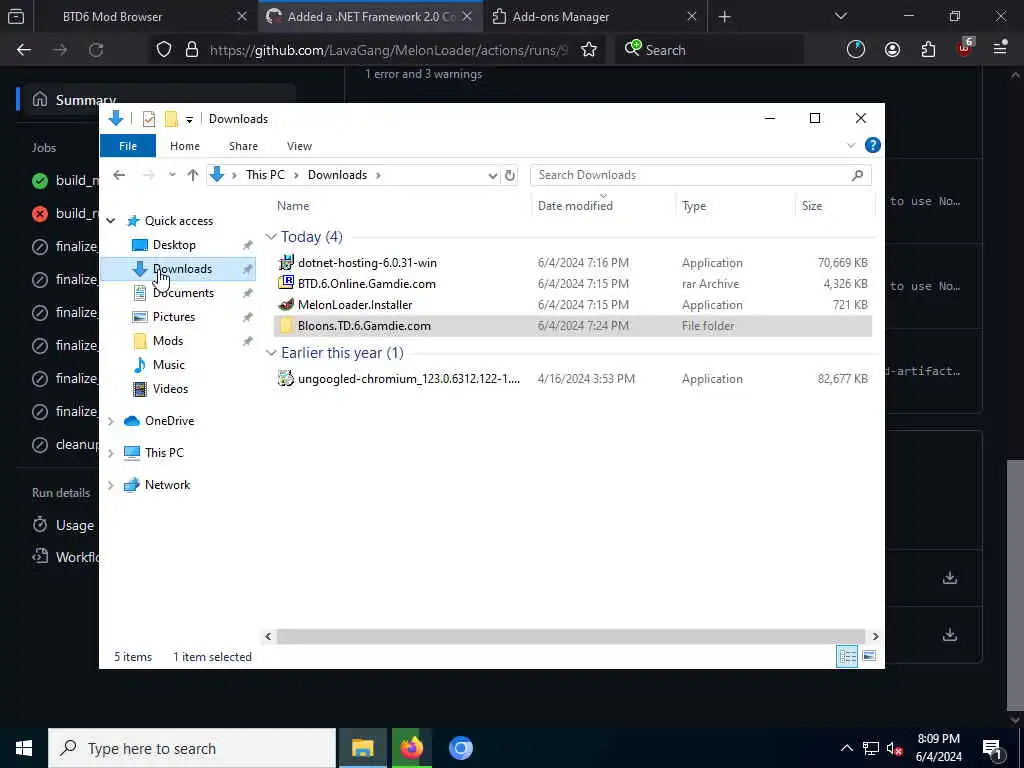The image size is (1024, 768).
Task: Select Music in the navigation pane
Action: 168,365
